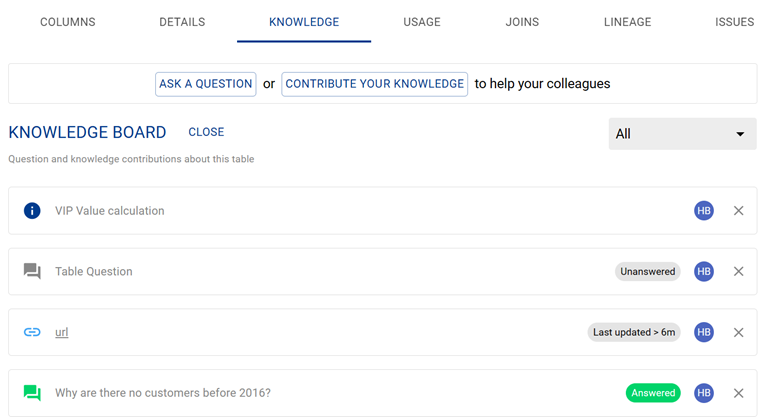Click the info icon beside VIP Value calculation
Screen dimensions: 762x417
[x=32, y=211]
